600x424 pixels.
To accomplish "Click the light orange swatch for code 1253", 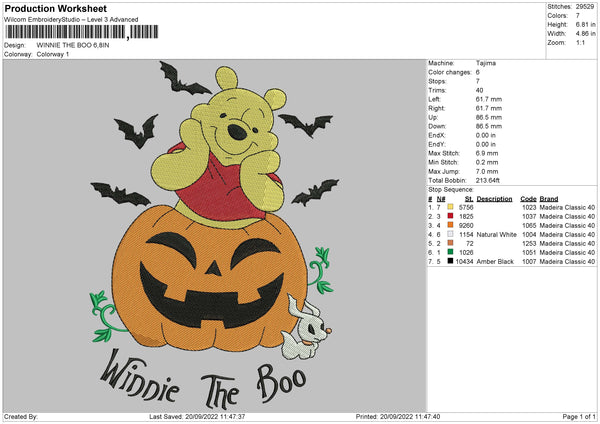I will 450,243.
